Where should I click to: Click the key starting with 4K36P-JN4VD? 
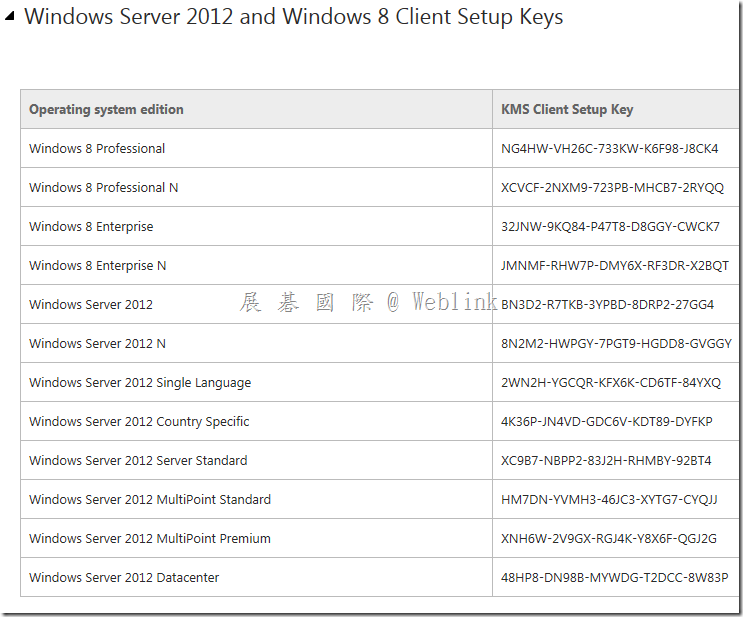click(x=607, y=421)
